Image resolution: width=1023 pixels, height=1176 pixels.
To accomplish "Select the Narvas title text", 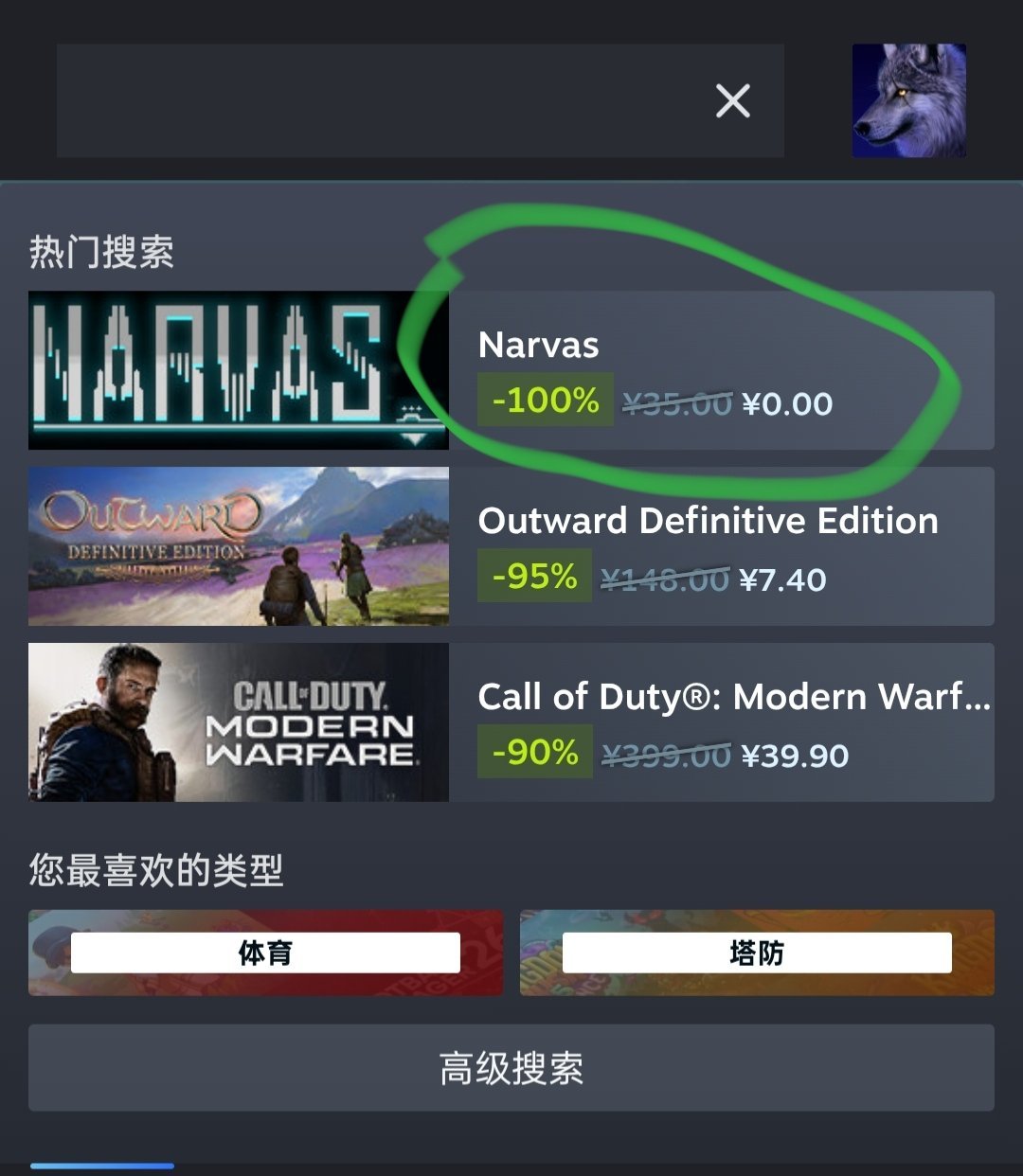I will [539, 346].
